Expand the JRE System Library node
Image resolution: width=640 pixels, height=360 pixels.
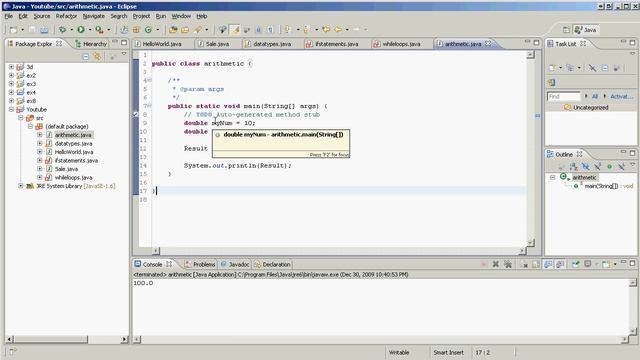pos(21,186)
